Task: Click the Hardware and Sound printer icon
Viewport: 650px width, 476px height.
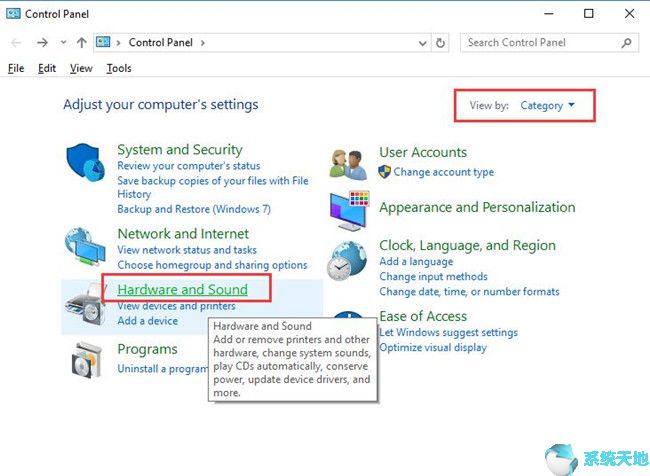Action: (x=85, y=302)
